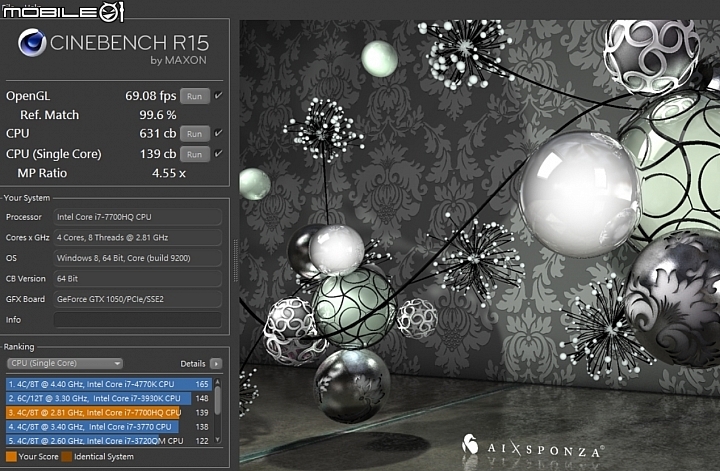Select ranking row Intel Core i7-7700HQ CPU

[x=109, y=413]
